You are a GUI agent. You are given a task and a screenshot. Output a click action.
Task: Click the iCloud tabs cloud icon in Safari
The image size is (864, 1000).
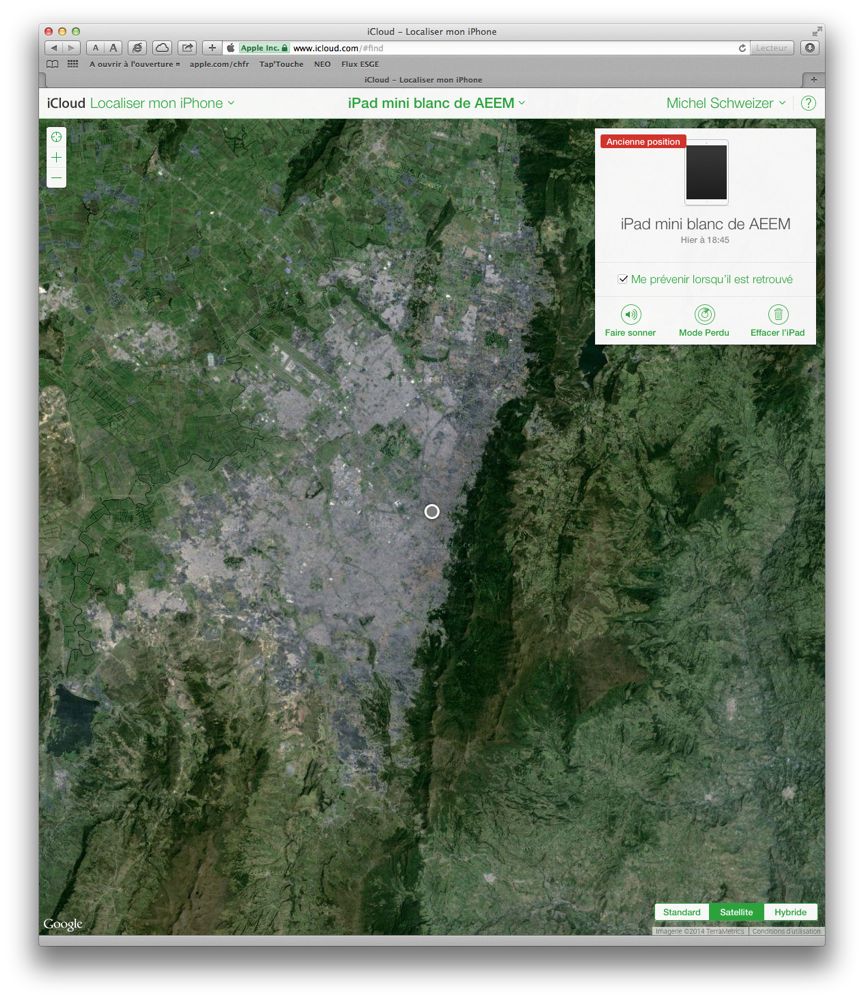point(162,47)
